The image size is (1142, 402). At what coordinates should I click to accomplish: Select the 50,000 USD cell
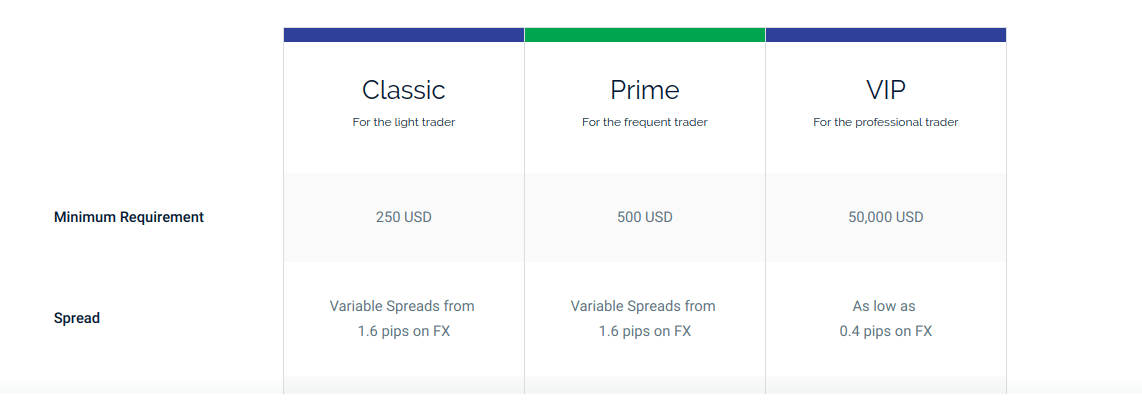[886, 217]
